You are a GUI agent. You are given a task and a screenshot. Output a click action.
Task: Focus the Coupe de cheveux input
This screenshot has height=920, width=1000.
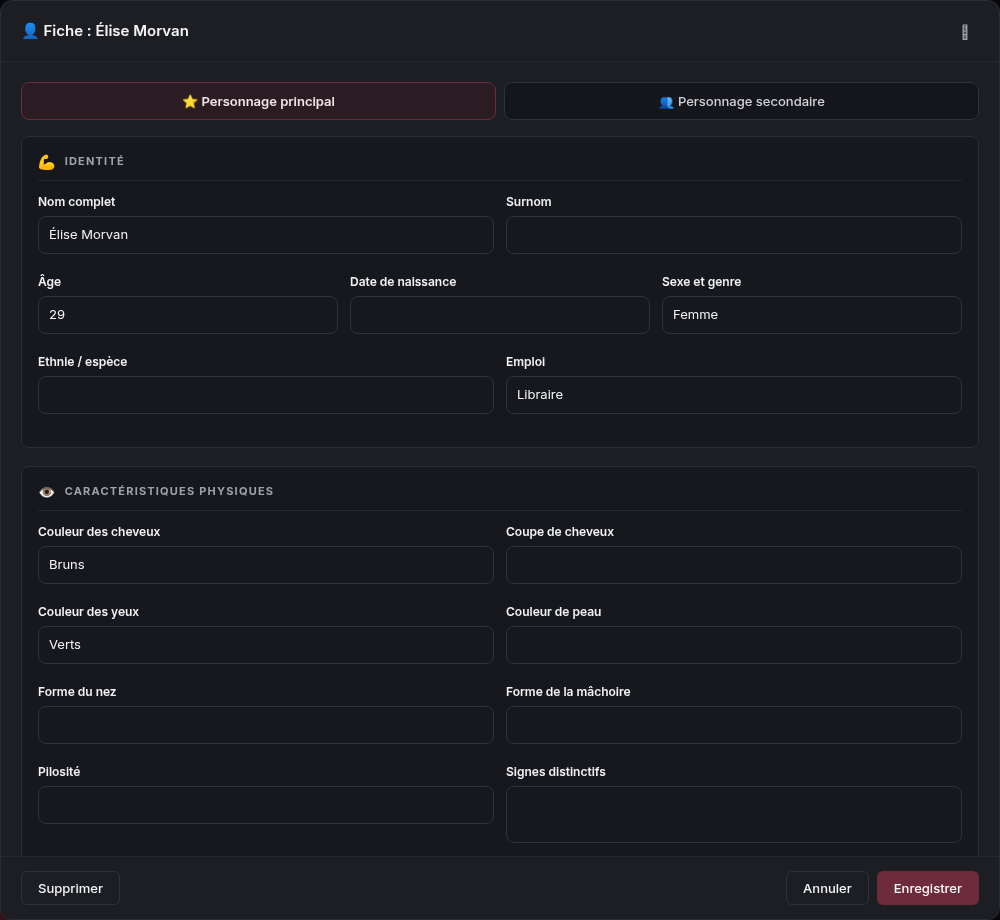(733, 565)
